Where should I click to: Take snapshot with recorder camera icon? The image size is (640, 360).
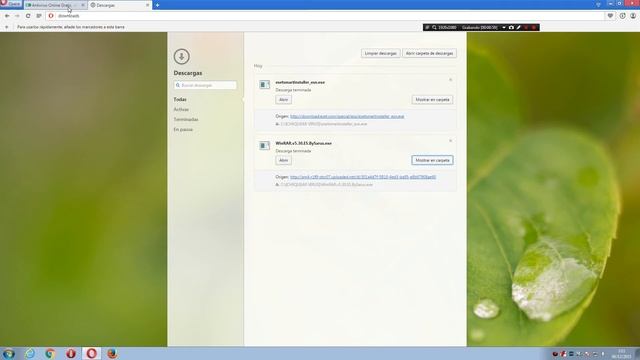[511, 27]
